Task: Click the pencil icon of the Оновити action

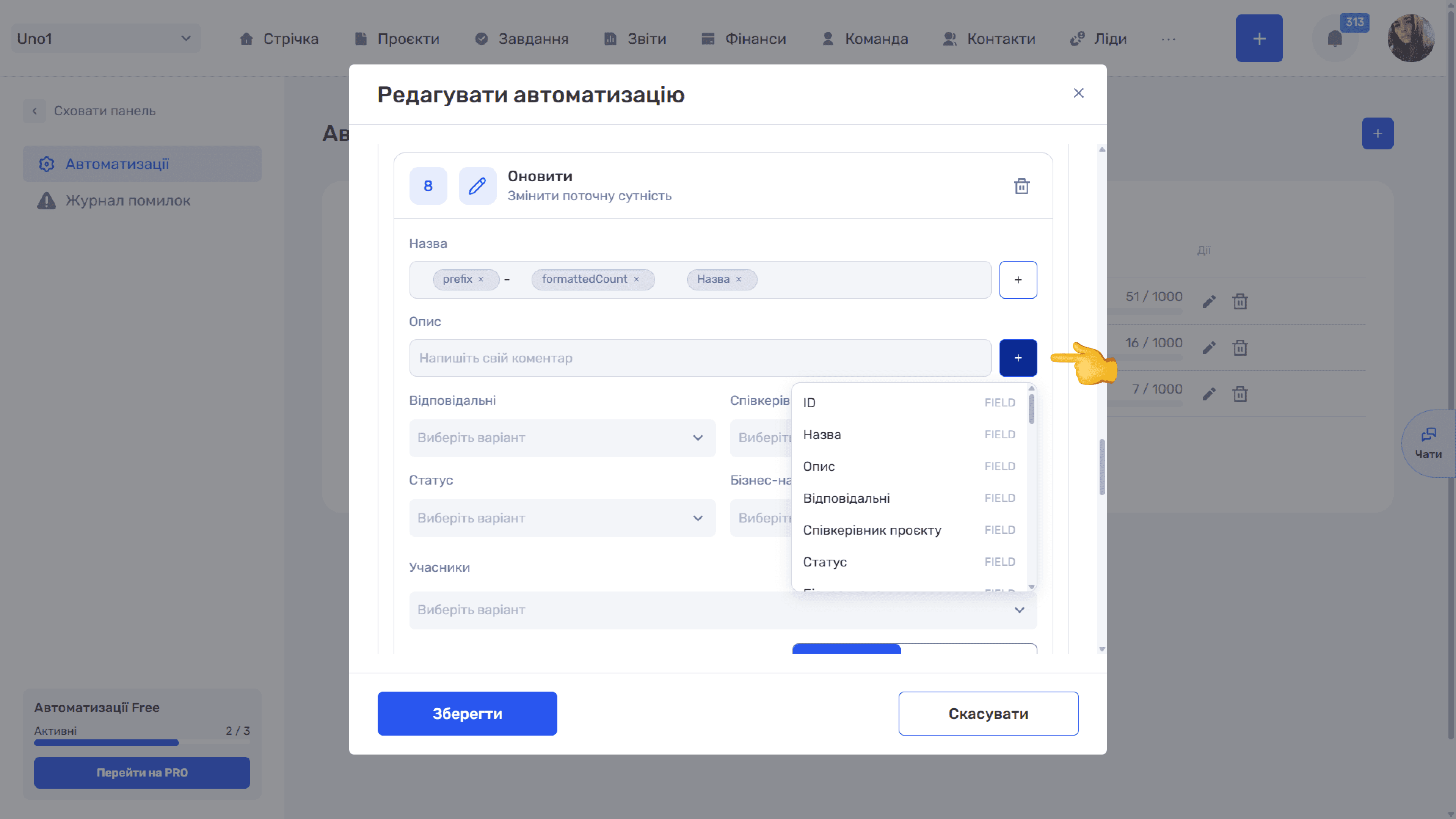Action: click(x=477, y=186)
